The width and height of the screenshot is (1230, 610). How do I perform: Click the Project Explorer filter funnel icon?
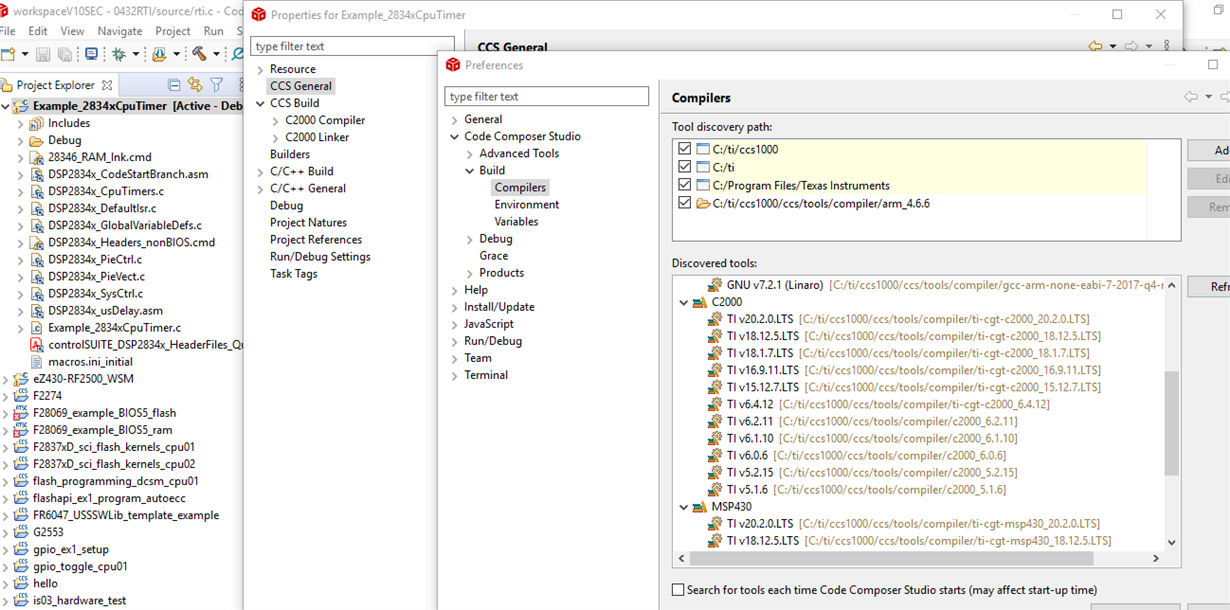click(216, 85)
